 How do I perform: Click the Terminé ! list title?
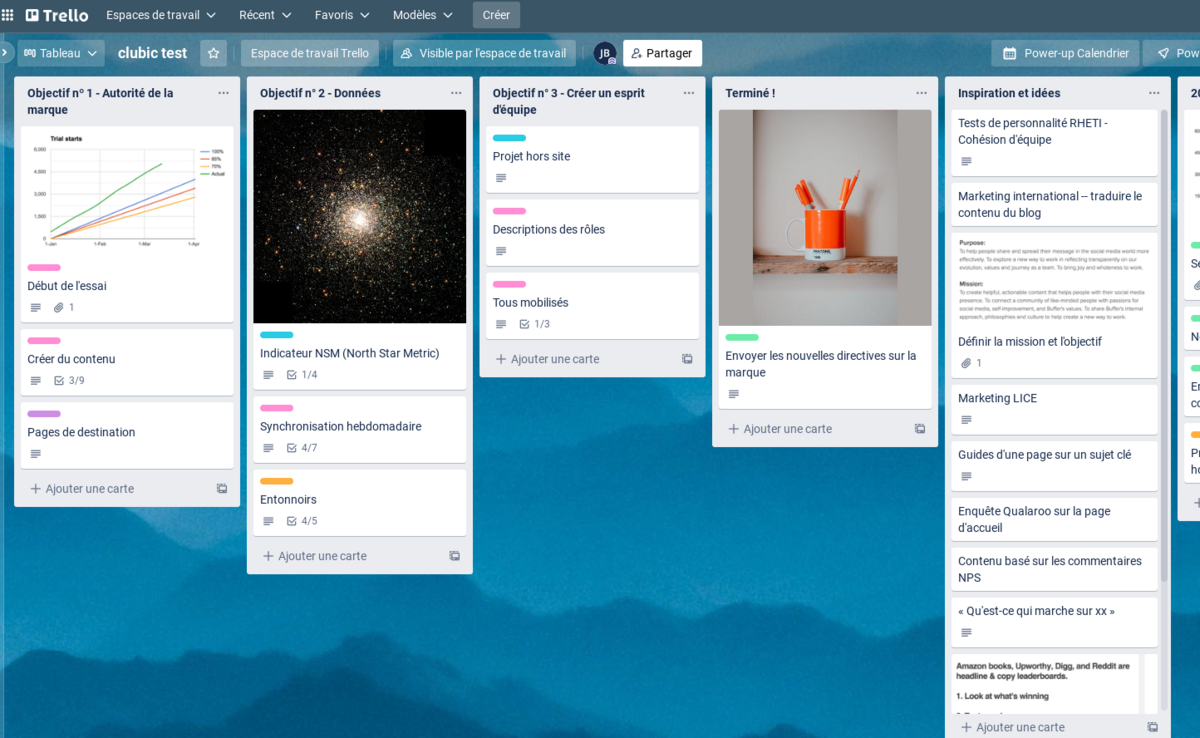(750, 93)
